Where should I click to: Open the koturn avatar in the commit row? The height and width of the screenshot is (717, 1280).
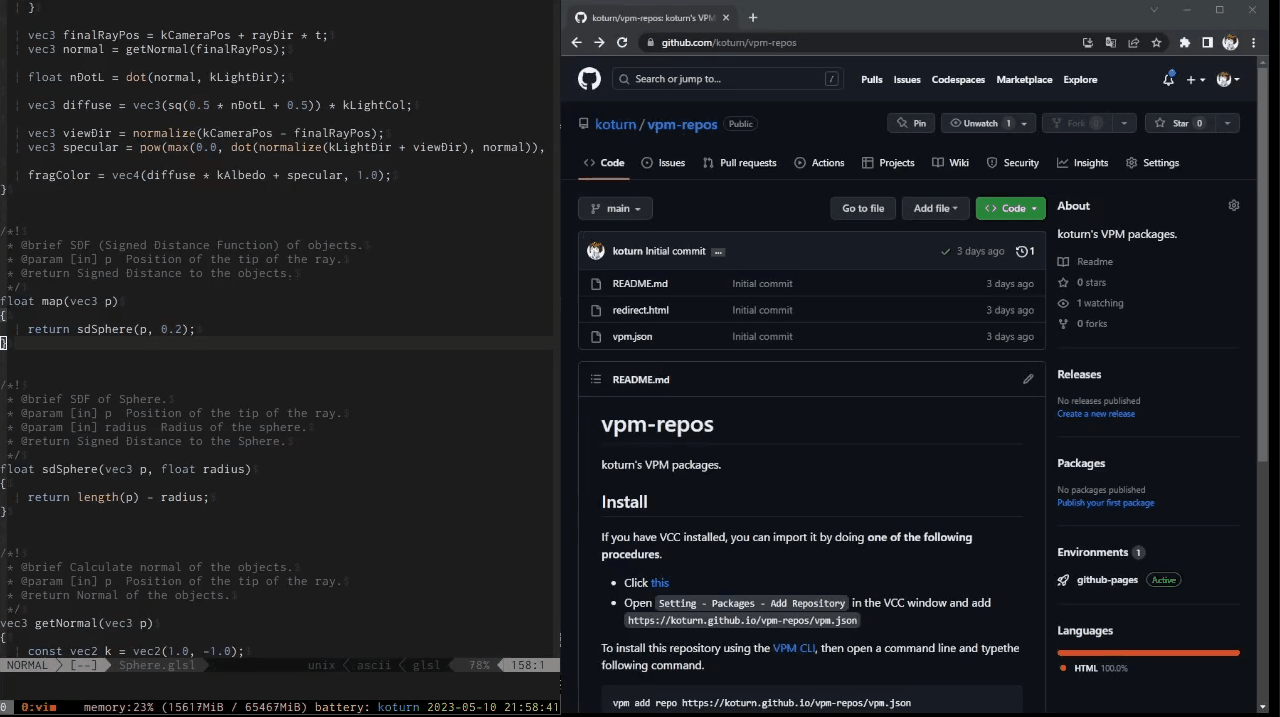596,251
